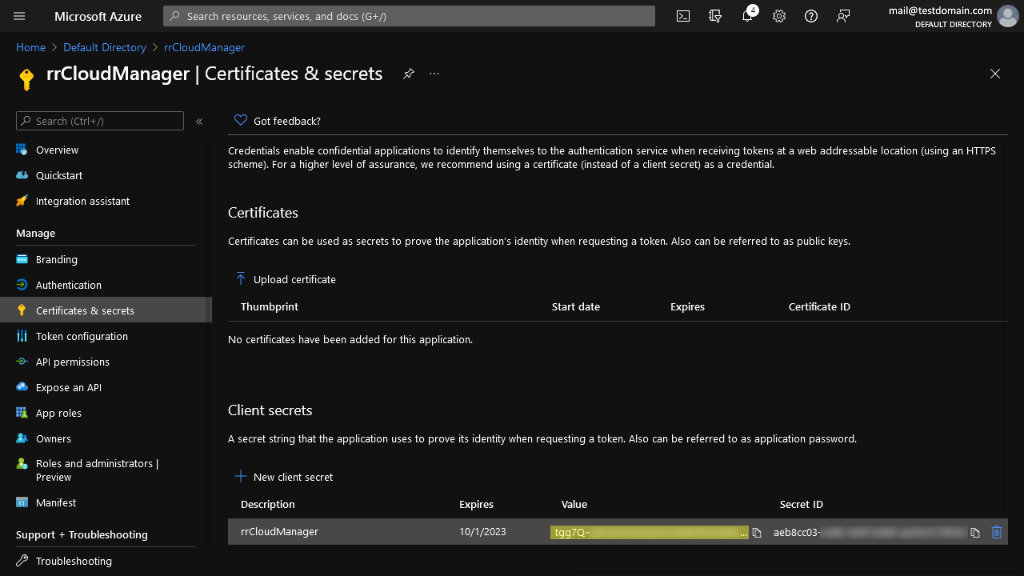This screenshot has height=576, width=1024.
Task: Click mail@testdomain.com account label
Action: click(x=940, y=10)
